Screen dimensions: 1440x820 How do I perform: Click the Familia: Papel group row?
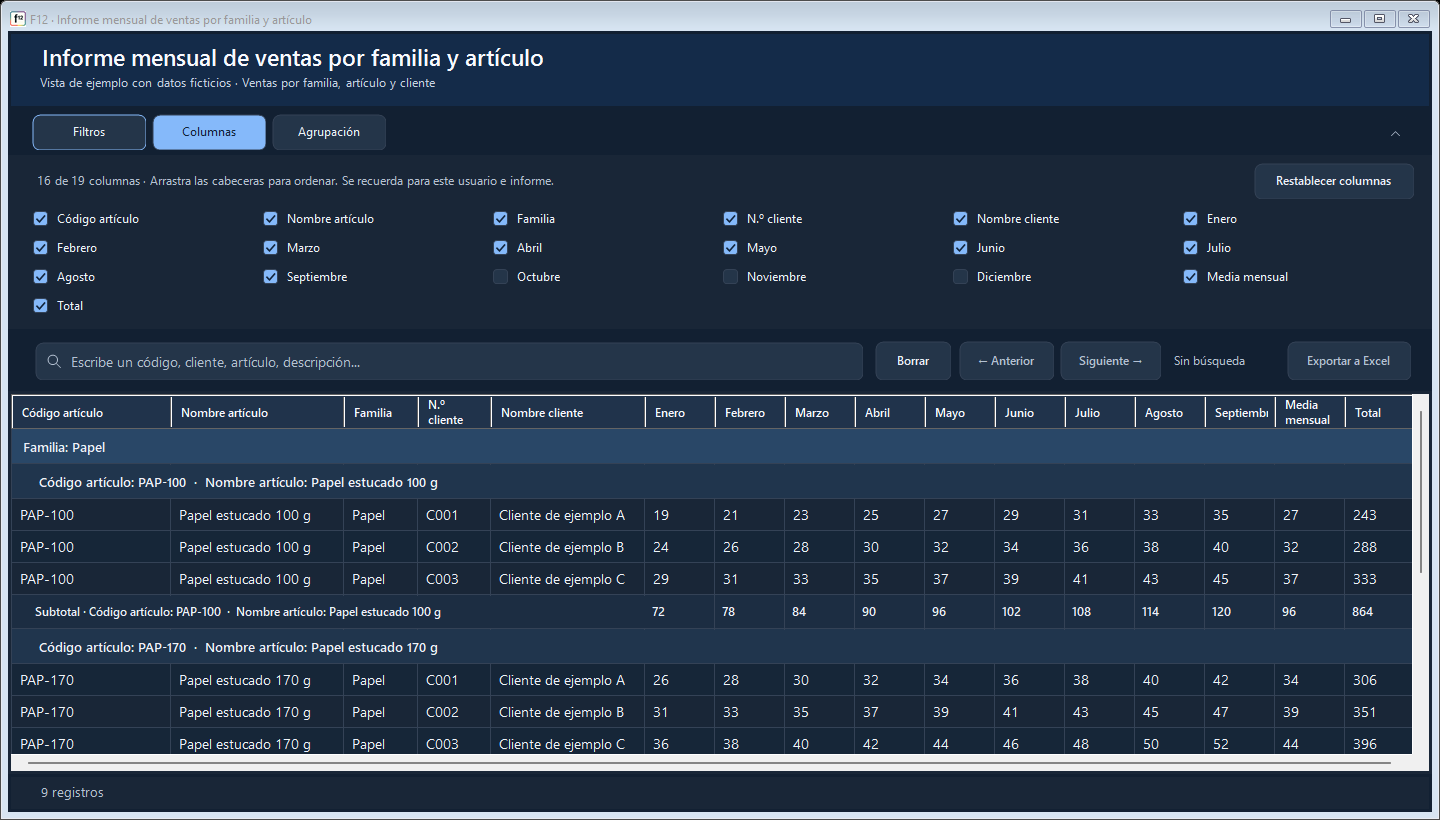tap(712, 447)
